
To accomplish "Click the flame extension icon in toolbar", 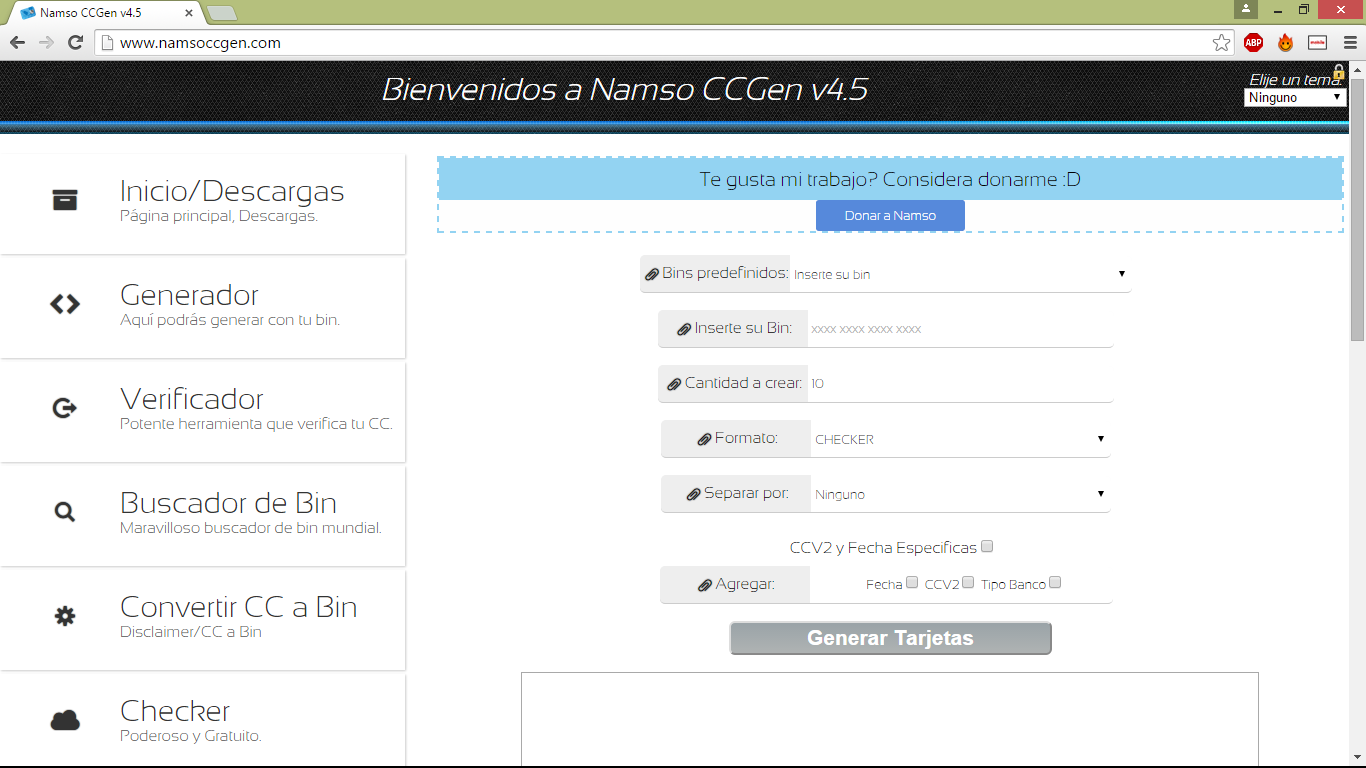I will pyautogui.click(x=1285, y=43).
